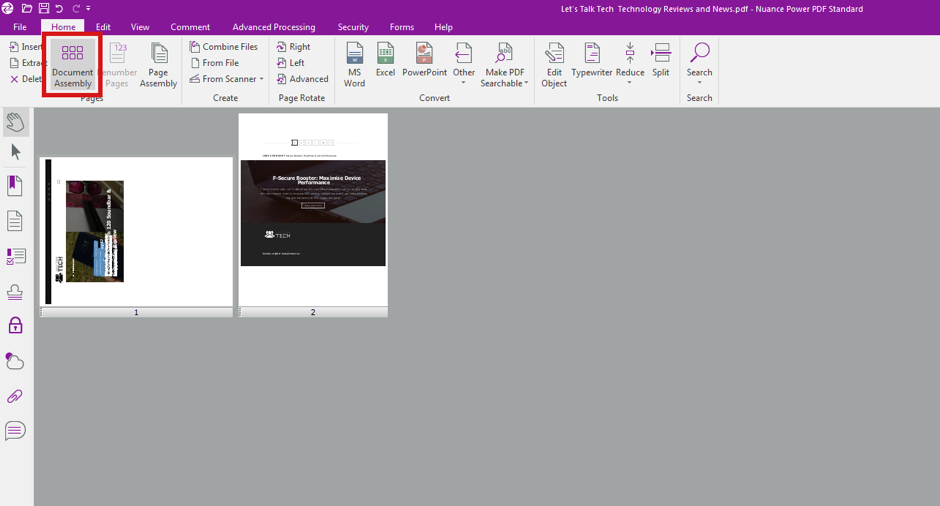
Task: Convert document to Excel
Action: pyautogui.click(x=385, y=60)
